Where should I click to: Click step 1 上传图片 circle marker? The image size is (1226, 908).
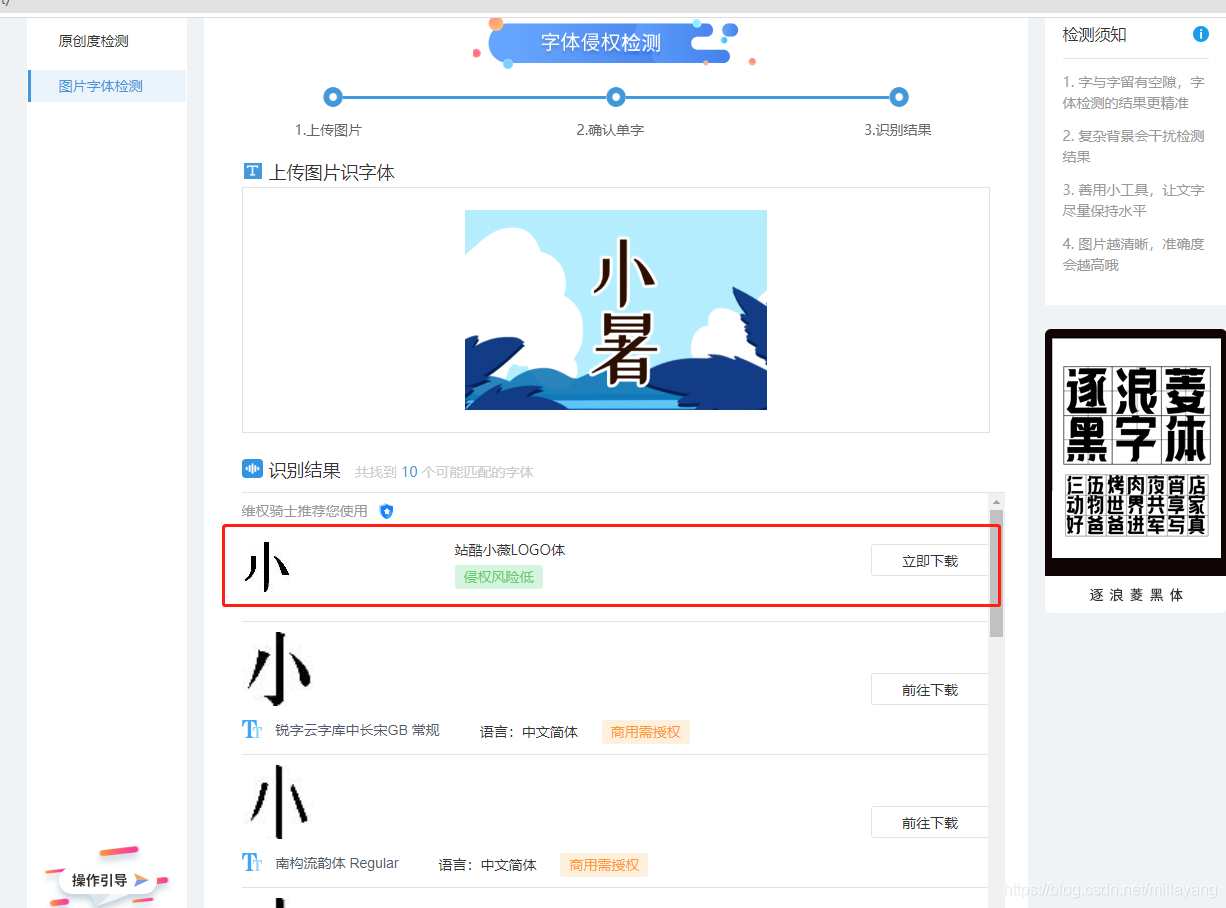coord(333,97)
